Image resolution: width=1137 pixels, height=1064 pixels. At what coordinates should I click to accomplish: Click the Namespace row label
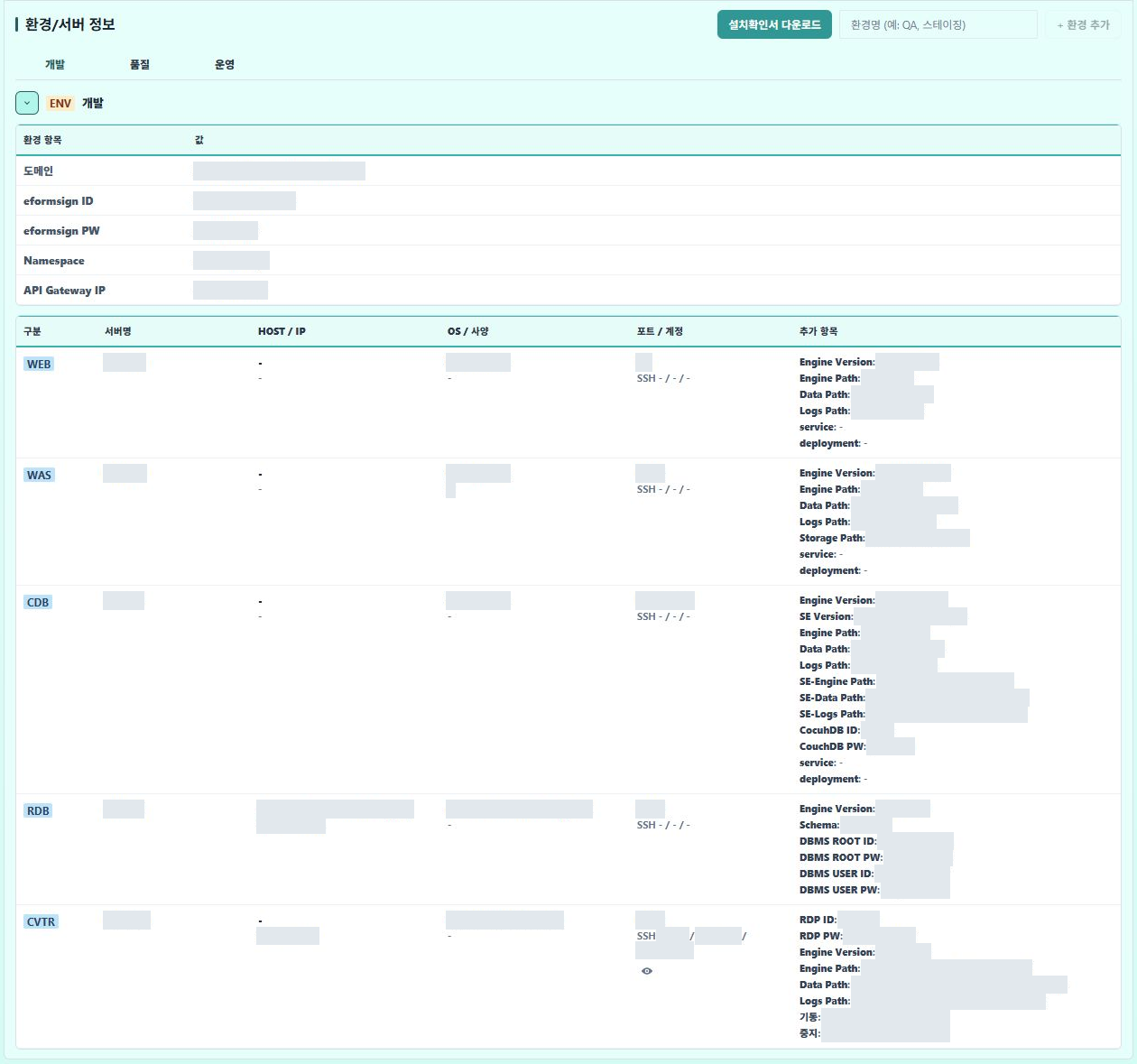pos(54,261)
